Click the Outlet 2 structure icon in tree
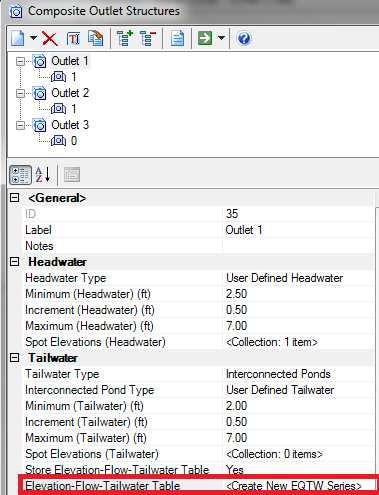Screen dimensions: 379x495 click(x=40, y=93)
